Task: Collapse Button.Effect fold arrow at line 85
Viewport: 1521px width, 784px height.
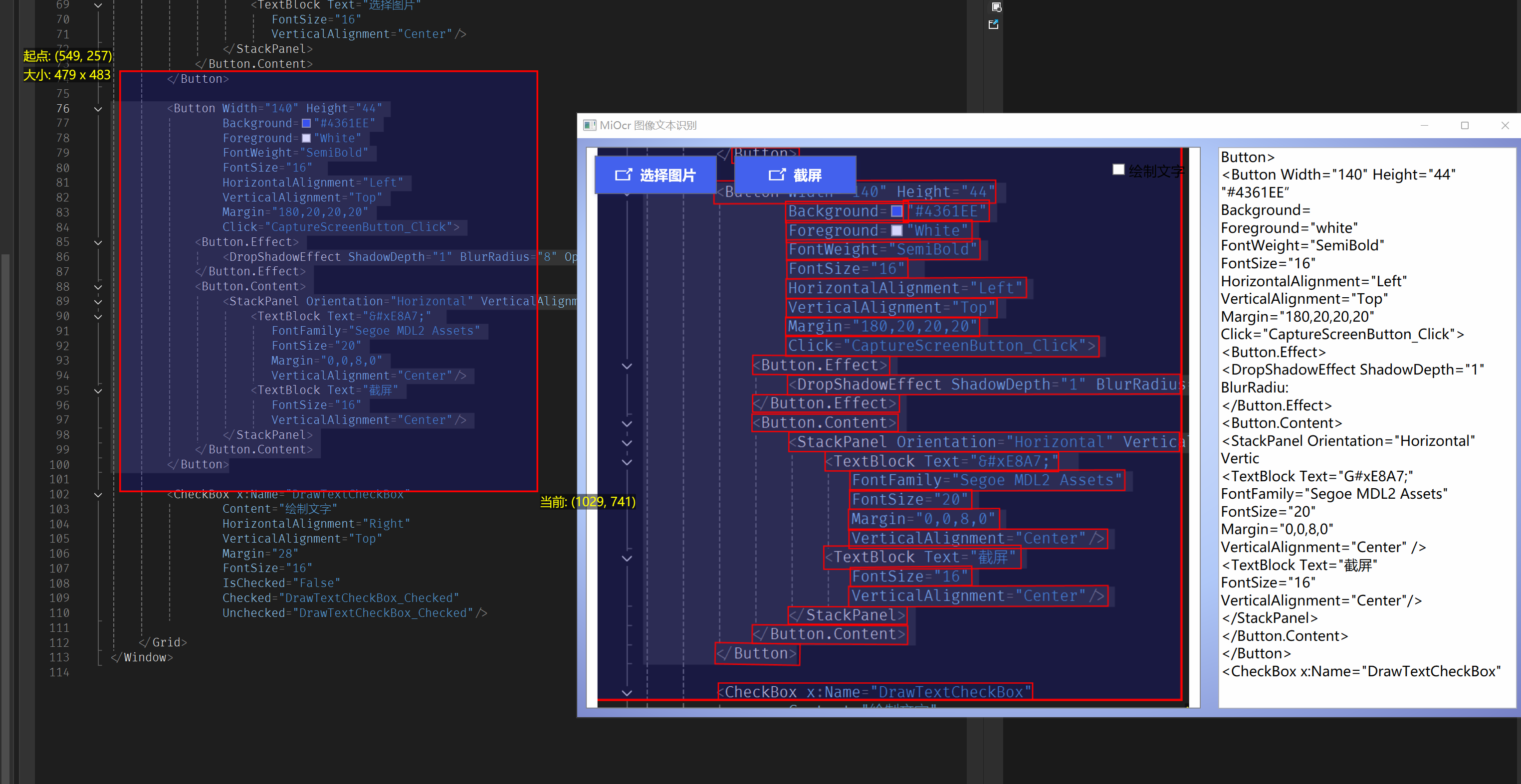Action: click(x=98, y=242)
